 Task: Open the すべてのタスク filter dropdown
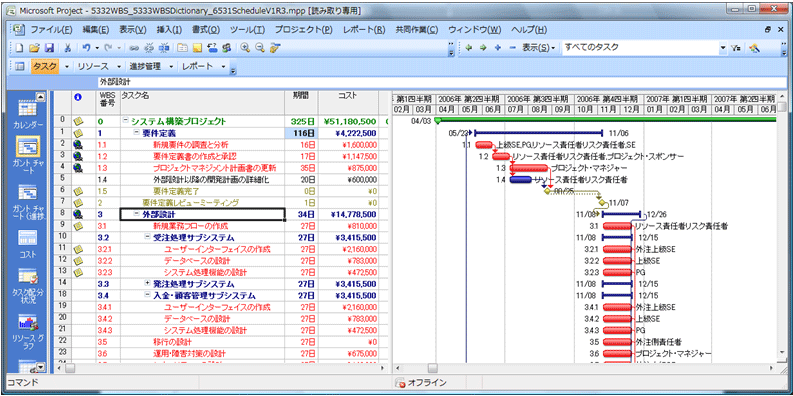tap(723, 48)
